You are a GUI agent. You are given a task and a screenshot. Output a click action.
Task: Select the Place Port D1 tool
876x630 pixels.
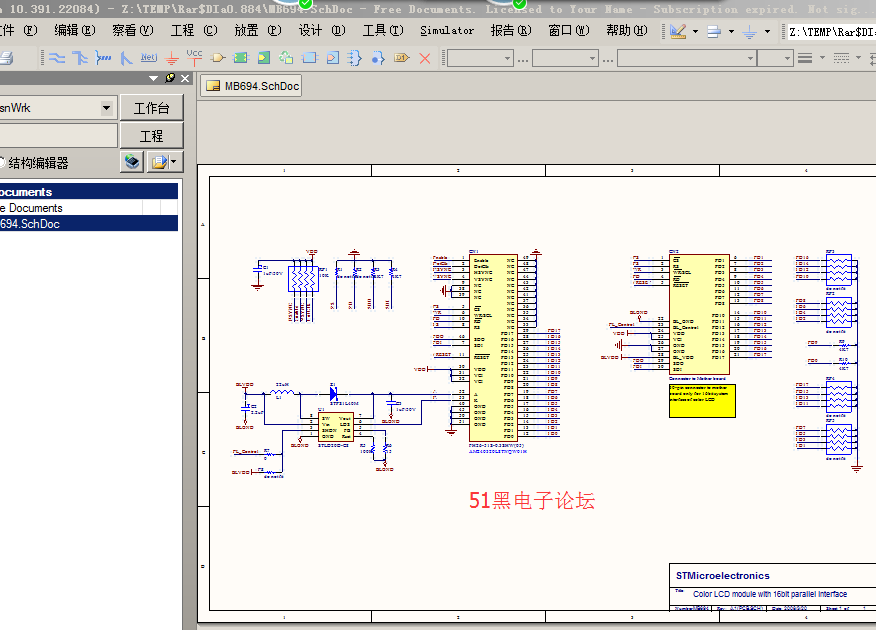pyautogui.click(x=402, y=58)
